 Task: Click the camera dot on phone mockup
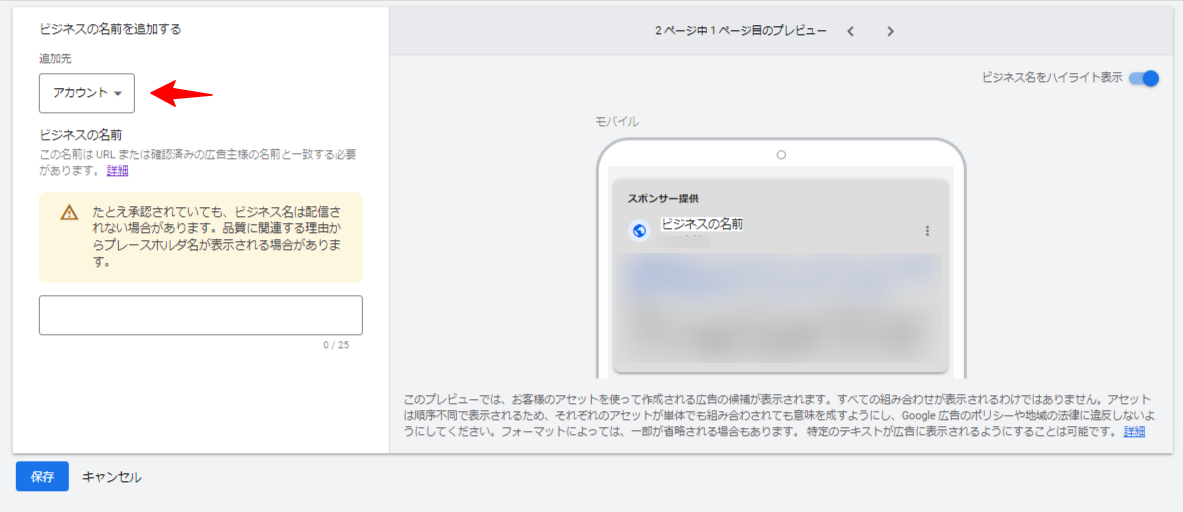[x=781, y=155]
